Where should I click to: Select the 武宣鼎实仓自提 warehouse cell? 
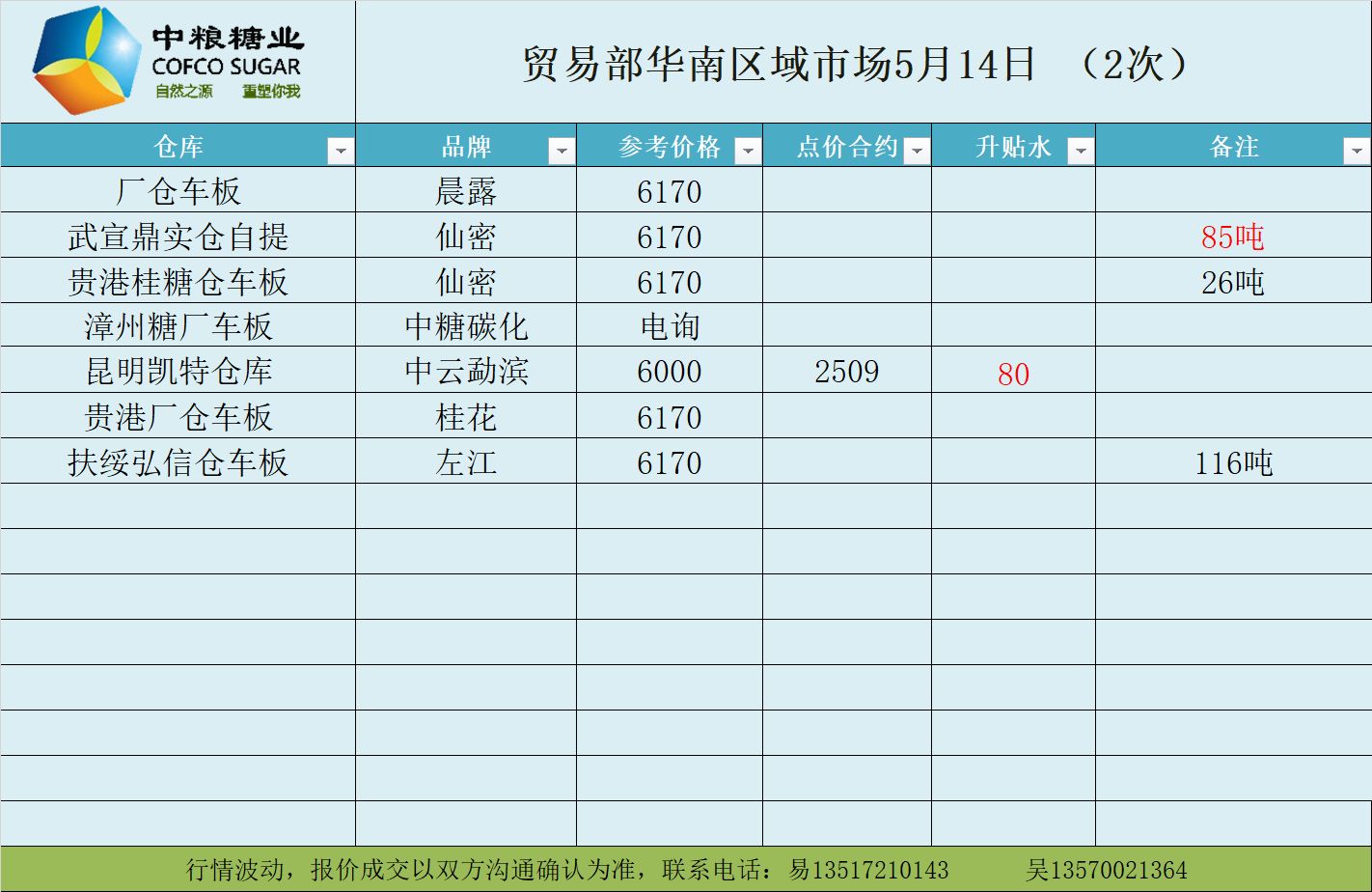[178, 237]
